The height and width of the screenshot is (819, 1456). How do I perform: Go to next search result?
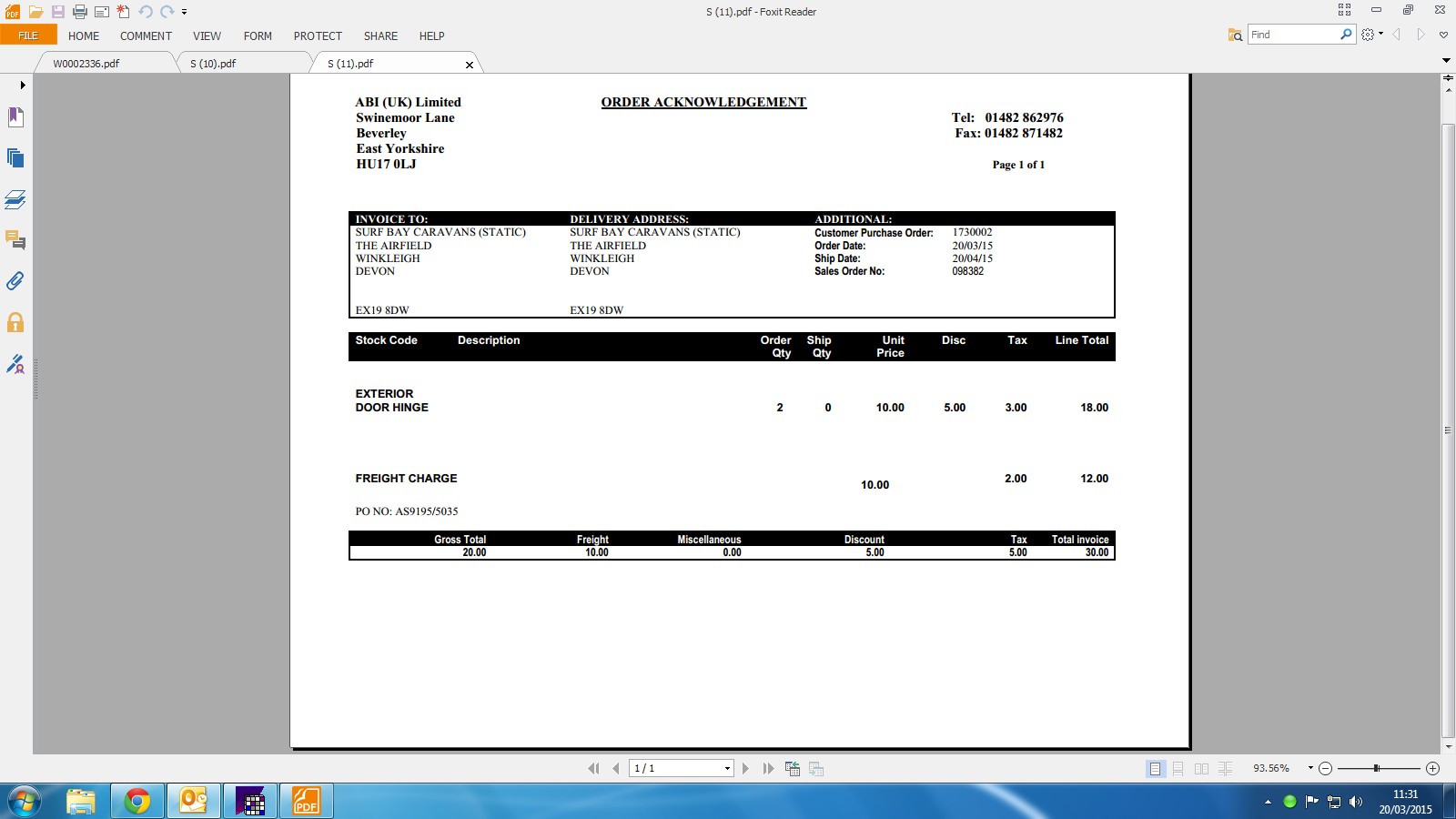pos(1421,35)
